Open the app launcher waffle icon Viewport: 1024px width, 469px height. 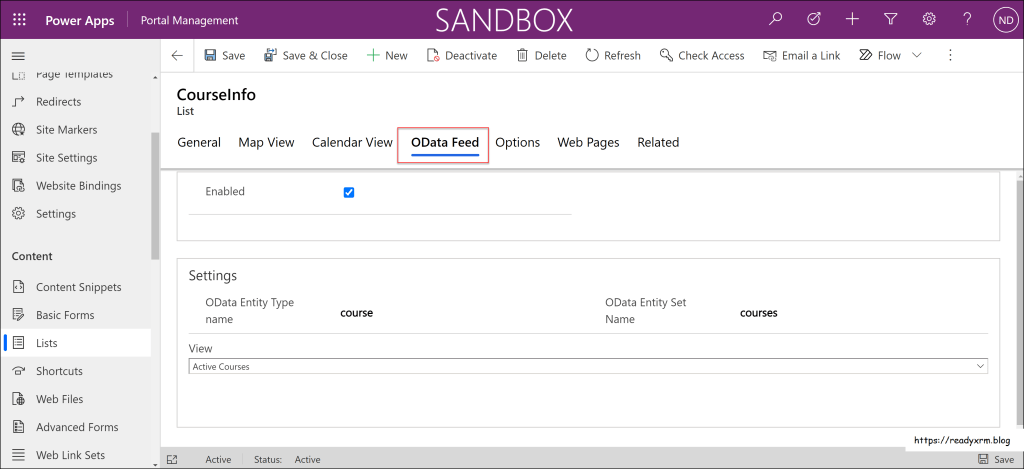(x=20, y=20)
